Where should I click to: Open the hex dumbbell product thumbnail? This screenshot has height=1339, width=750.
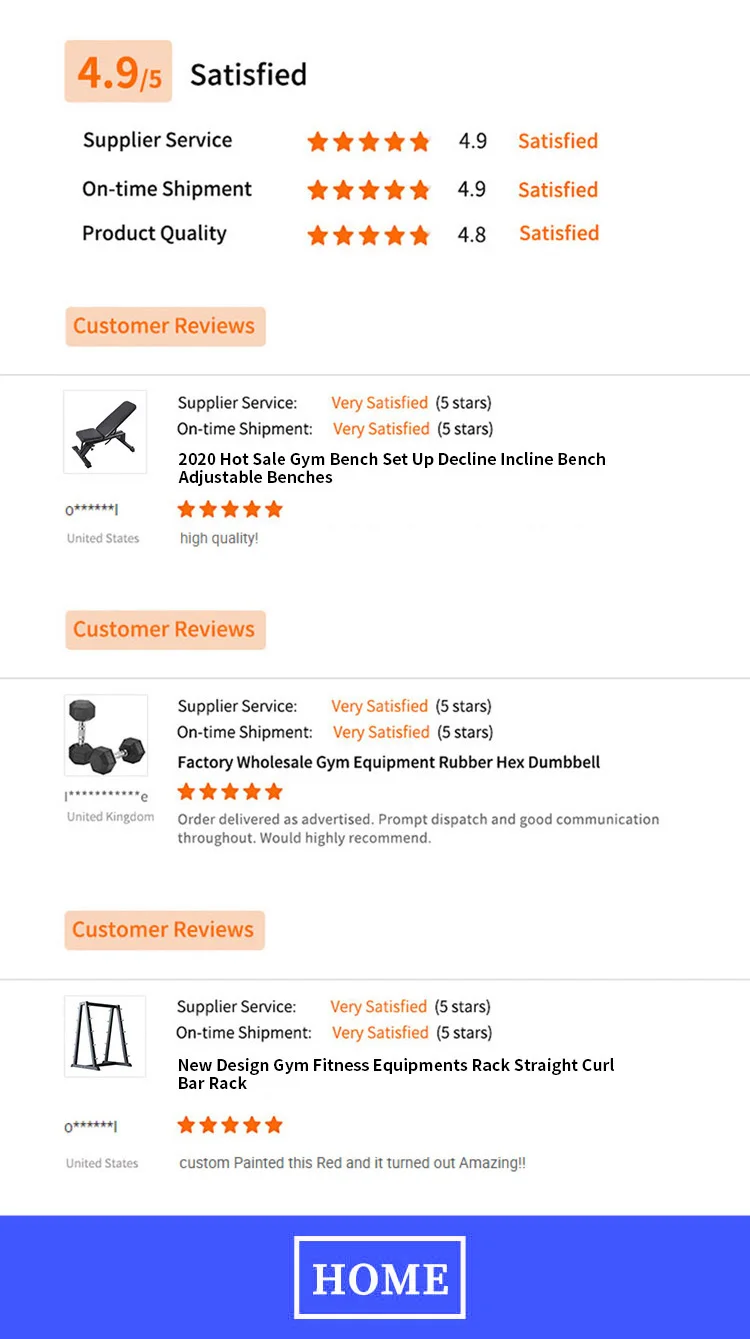pos(106,735)
